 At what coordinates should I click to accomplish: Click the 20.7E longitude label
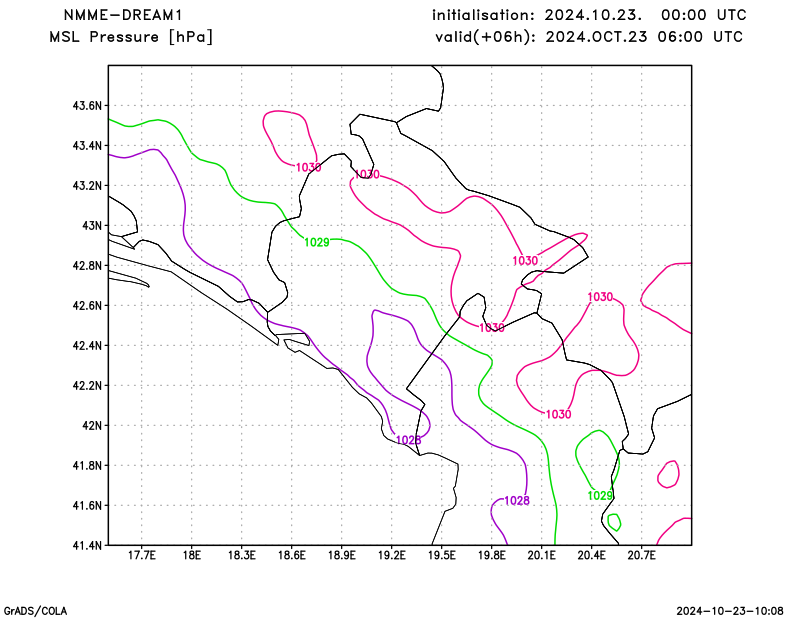pos(642,555)
